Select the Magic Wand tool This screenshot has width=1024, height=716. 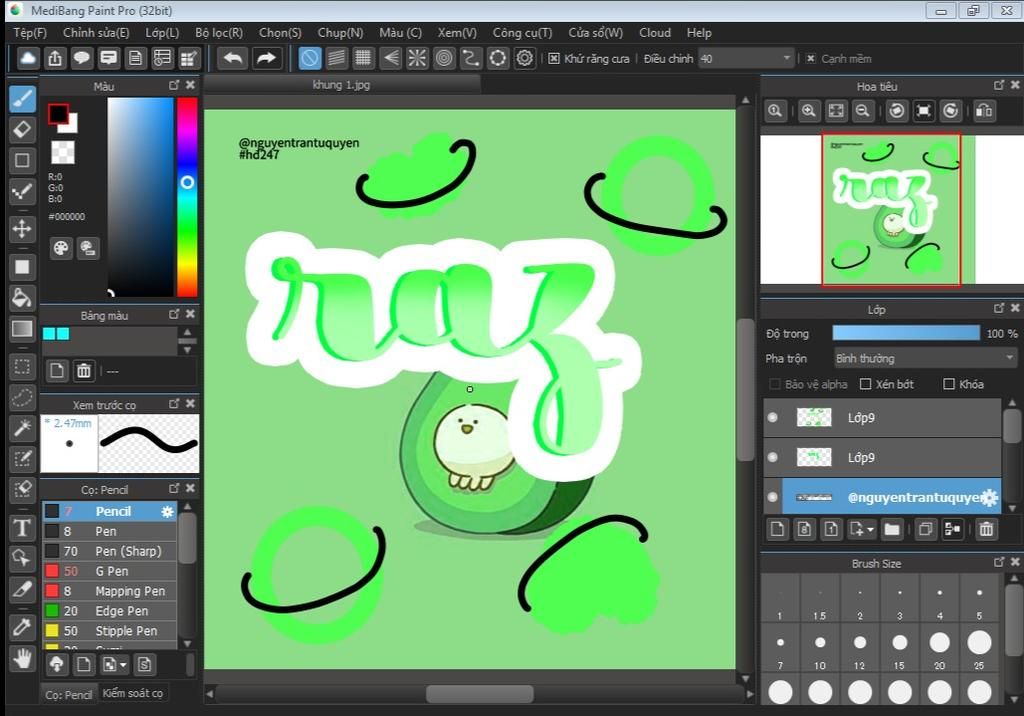coord(22,428)
